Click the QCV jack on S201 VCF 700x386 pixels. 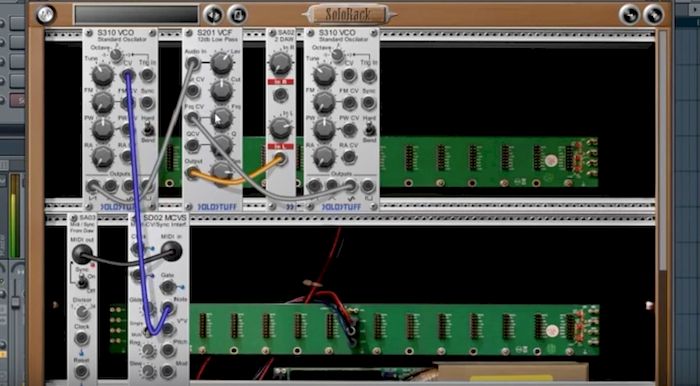click(x=192, y=145)
